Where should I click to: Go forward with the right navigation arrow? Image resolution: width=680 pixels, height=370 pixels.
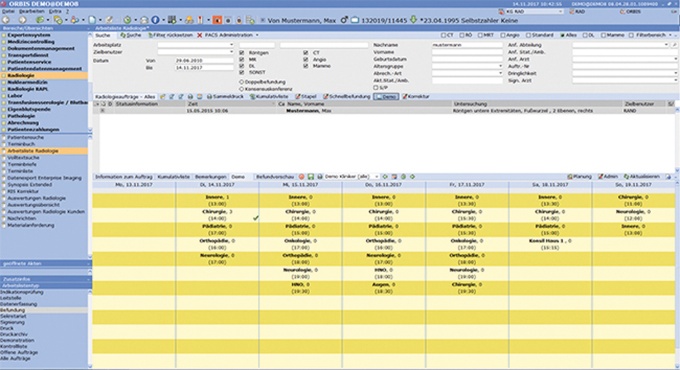pyautogui.click(x=22, y=20)
